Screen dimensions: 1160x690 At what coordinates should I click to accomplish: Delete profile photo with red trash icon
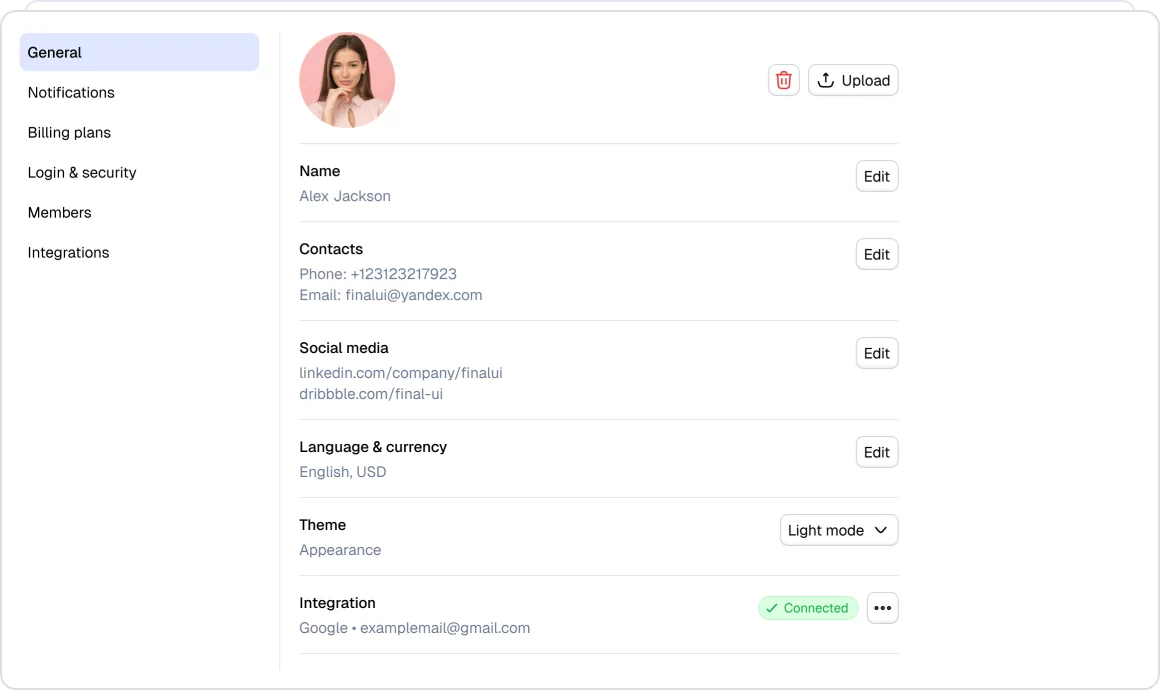pos(783,80)
